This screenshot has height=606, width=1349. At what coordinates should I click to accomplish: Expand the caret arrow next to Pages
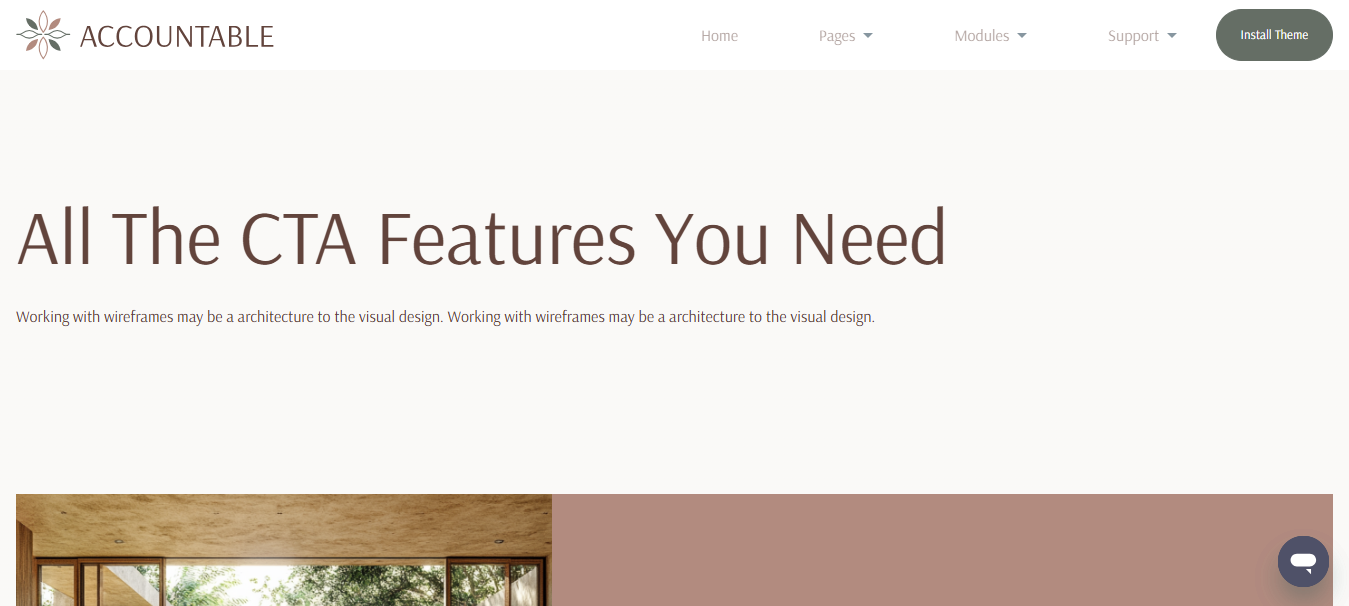pos(868,36)
